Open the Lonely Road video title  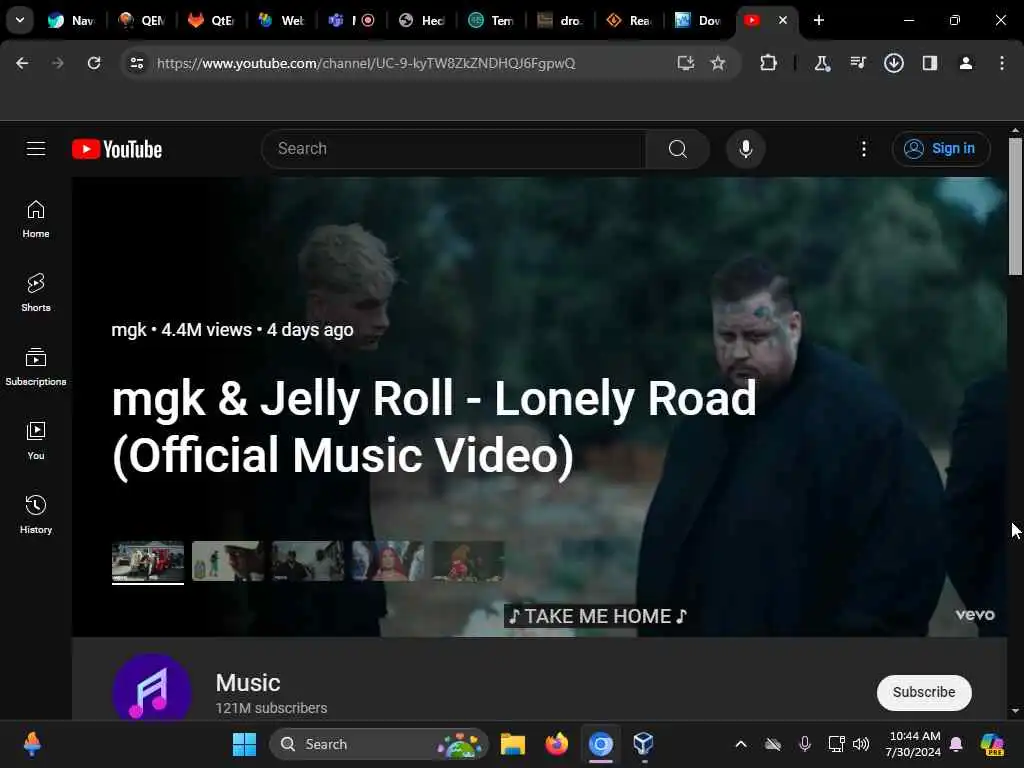(434, 426)
